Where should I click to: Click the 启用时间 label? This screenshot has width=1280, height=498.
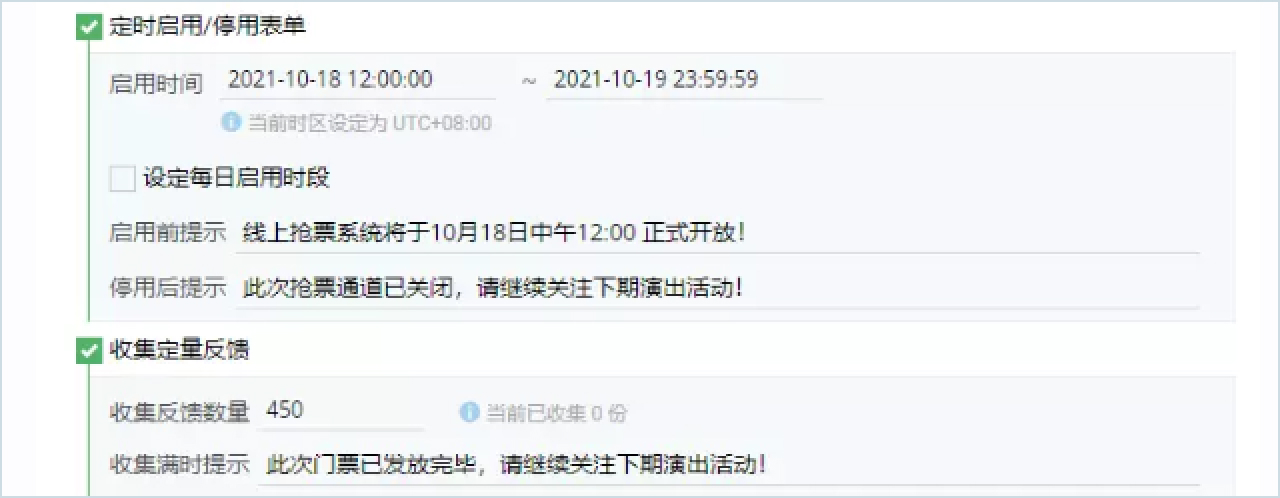coord(156,83)
